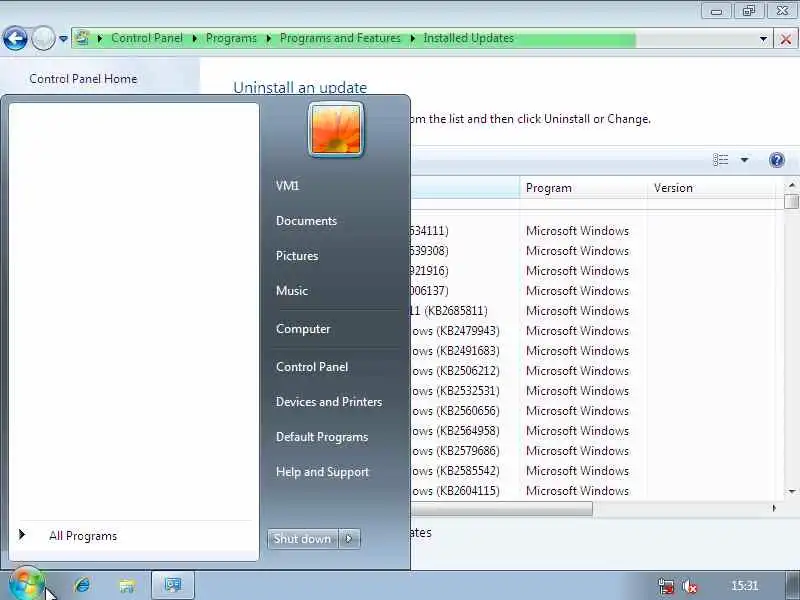Click the horizontal scrollbar thumb
The width and height of the screenshot is (800, 600).
click(502, 508)
